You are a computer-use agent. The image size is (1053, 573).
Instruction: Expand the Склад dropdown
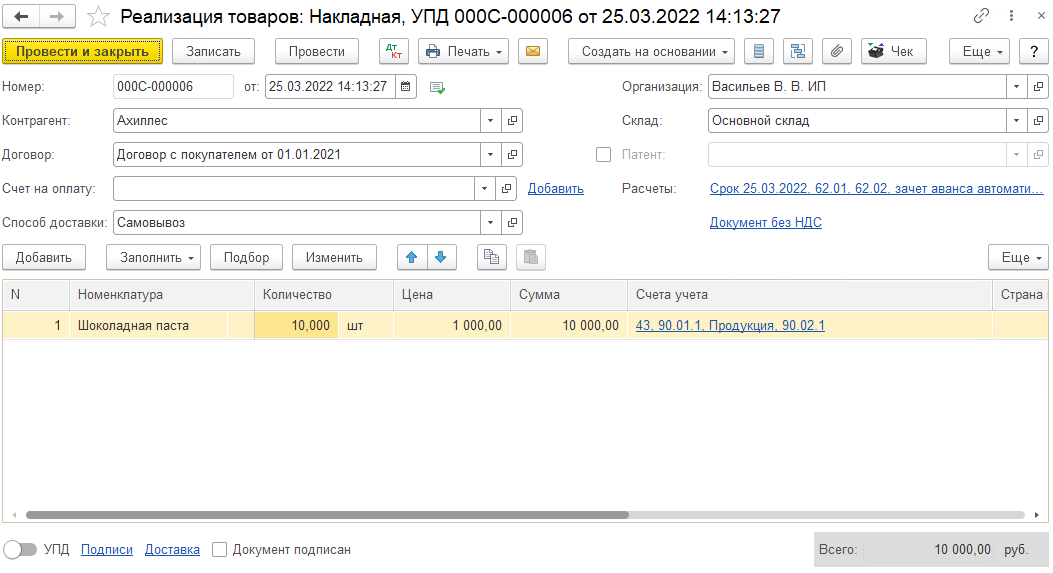coord(1017,120)
